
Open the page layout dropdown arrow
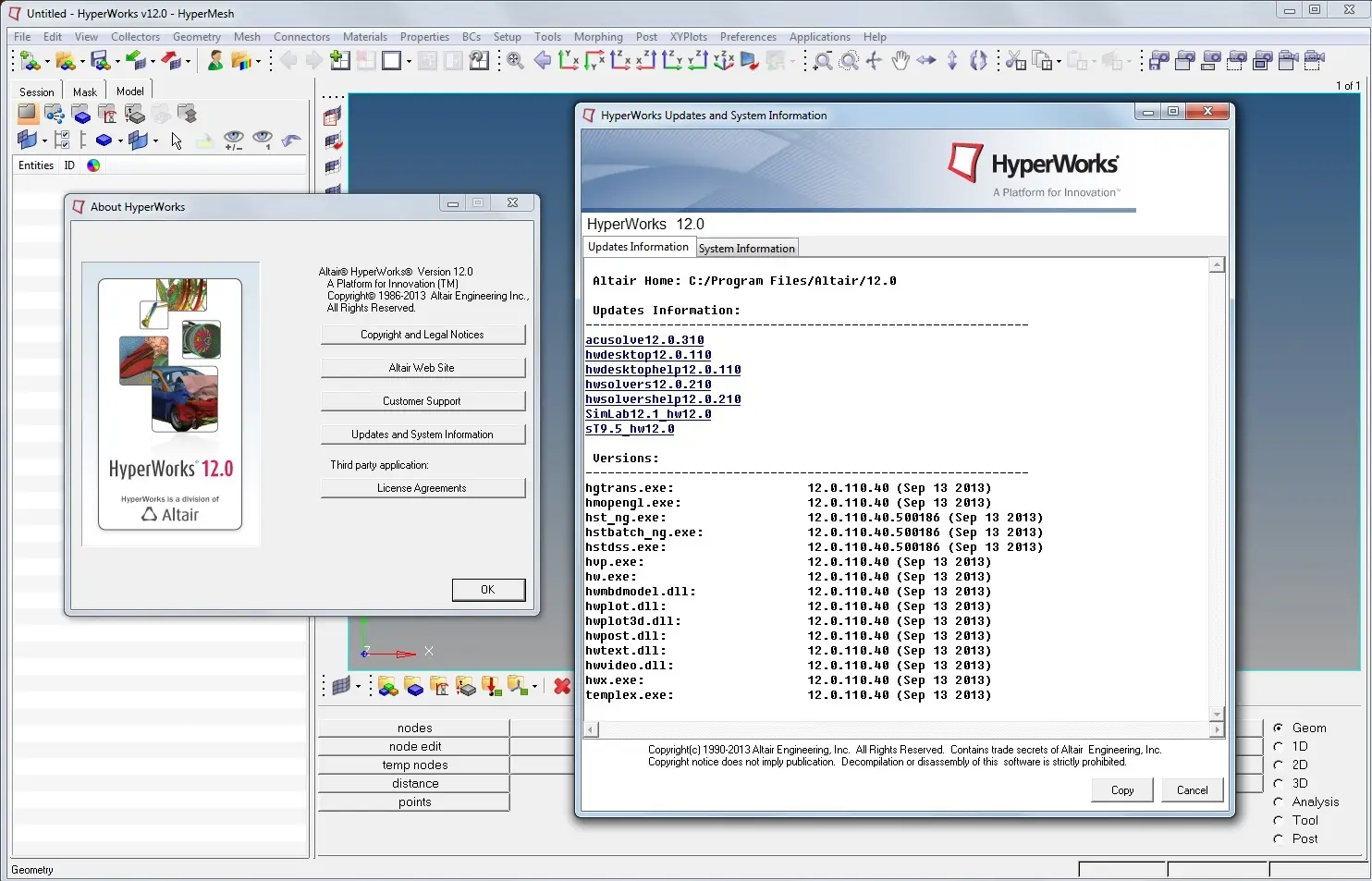click(409, 61)
